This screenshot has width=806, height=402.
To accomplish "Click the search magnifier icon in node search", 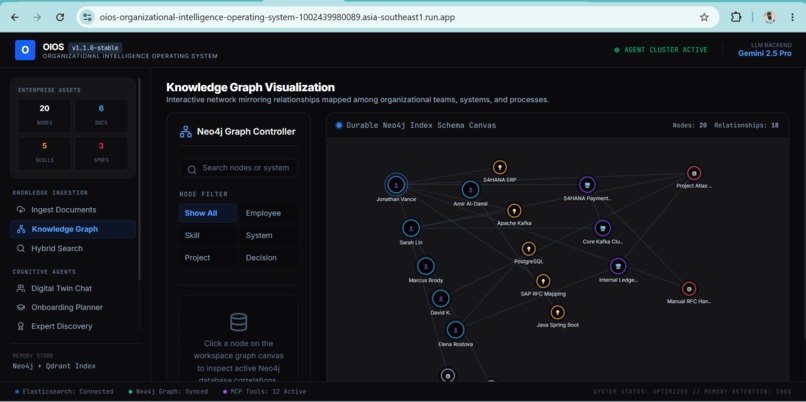I will pos(192,169).
